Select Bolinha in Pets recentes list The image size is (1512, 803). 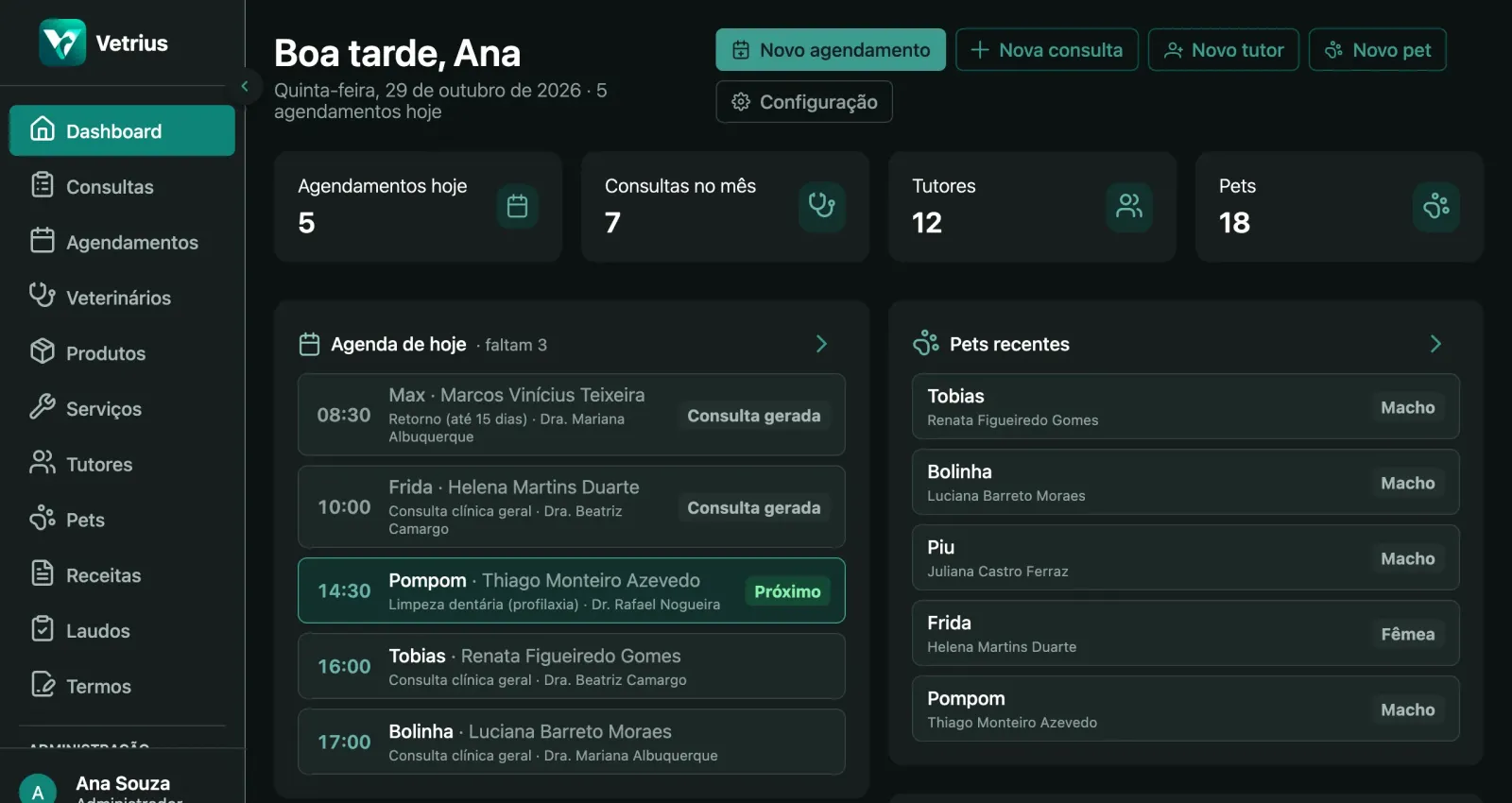pos(1186,483)
